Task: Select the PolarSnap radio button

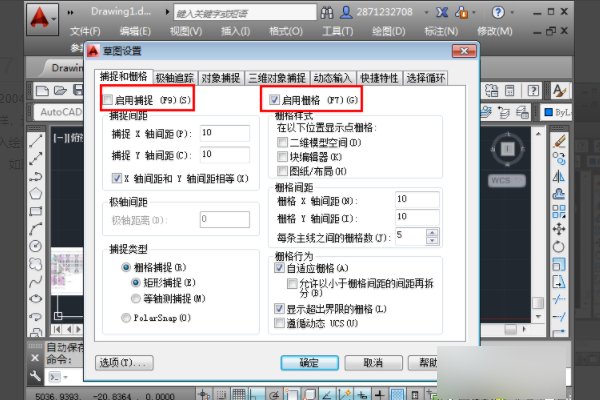Action: (x=126, y=318)
